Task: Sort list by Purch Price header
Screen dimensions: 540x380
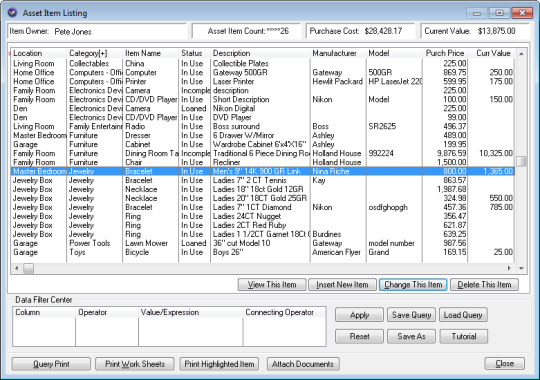Action: (445, 53)
